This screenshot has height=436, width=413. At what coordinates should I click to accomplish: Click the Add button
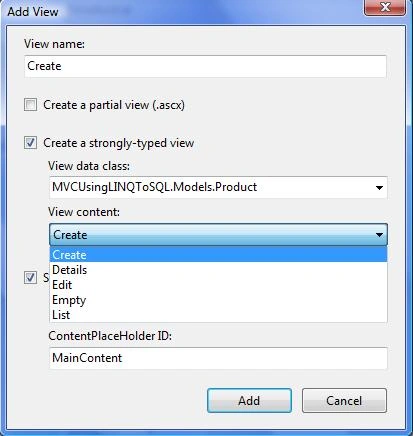click(x=249, y=401)
